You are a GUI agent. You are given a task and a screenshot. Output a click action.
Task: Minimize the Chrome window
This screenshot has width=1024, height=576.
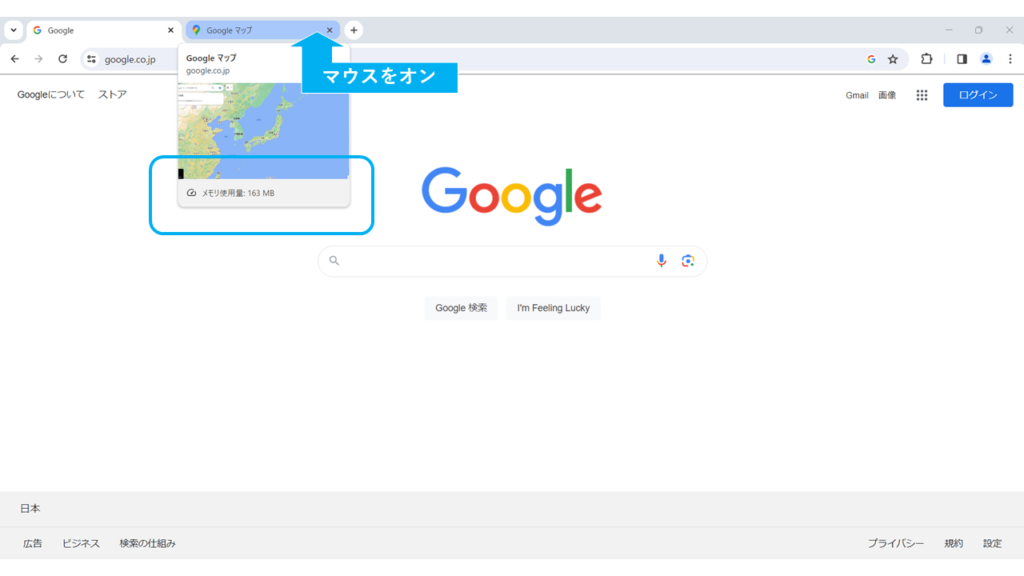coord(949,30)
